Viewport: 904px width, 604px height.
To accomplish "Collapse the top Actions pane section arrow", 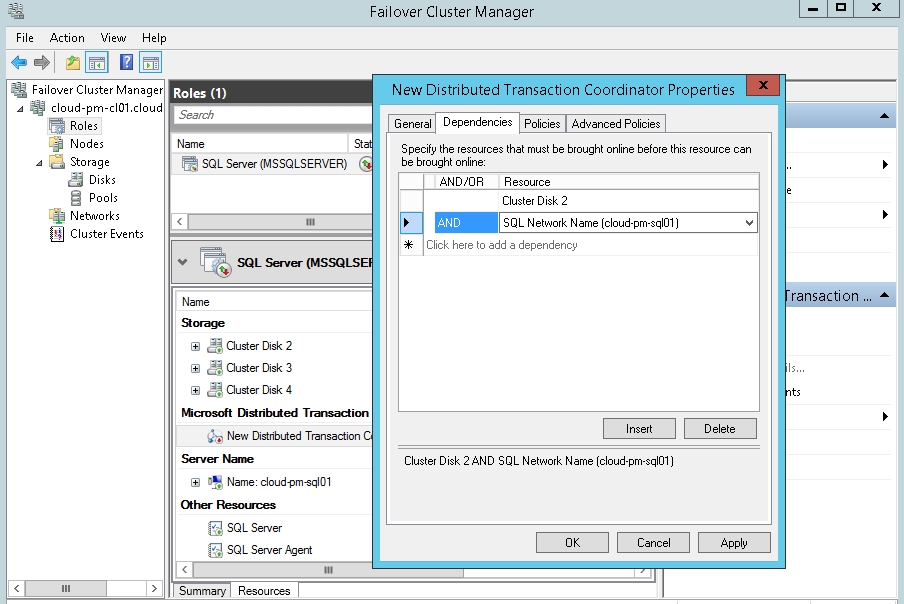I will click(884, 116).
